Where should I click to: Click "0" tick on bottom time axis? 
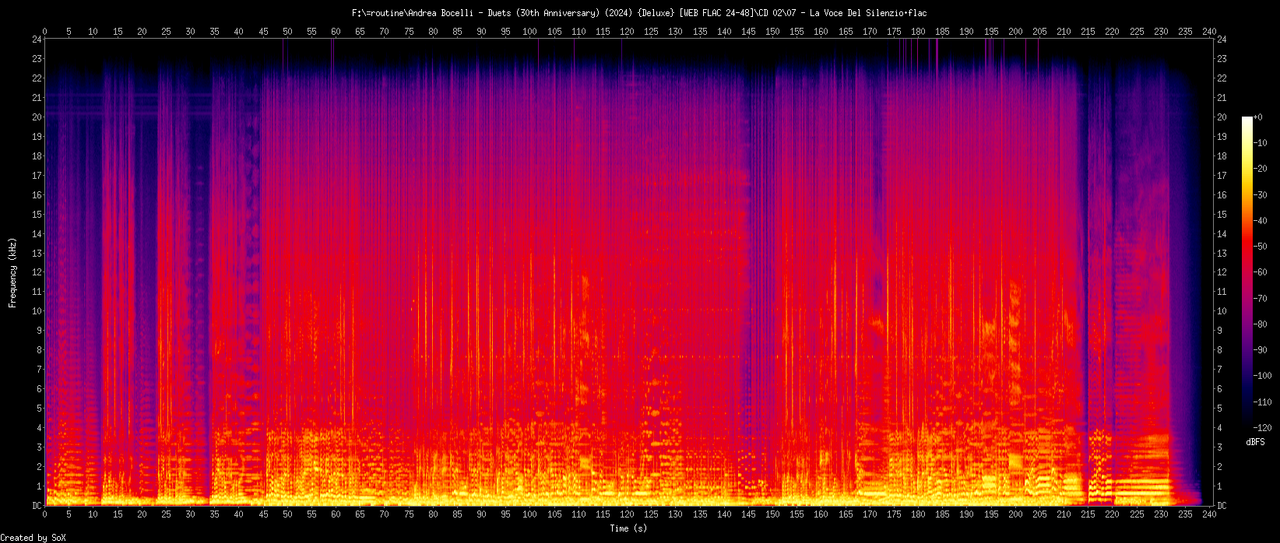coord(45,516)
